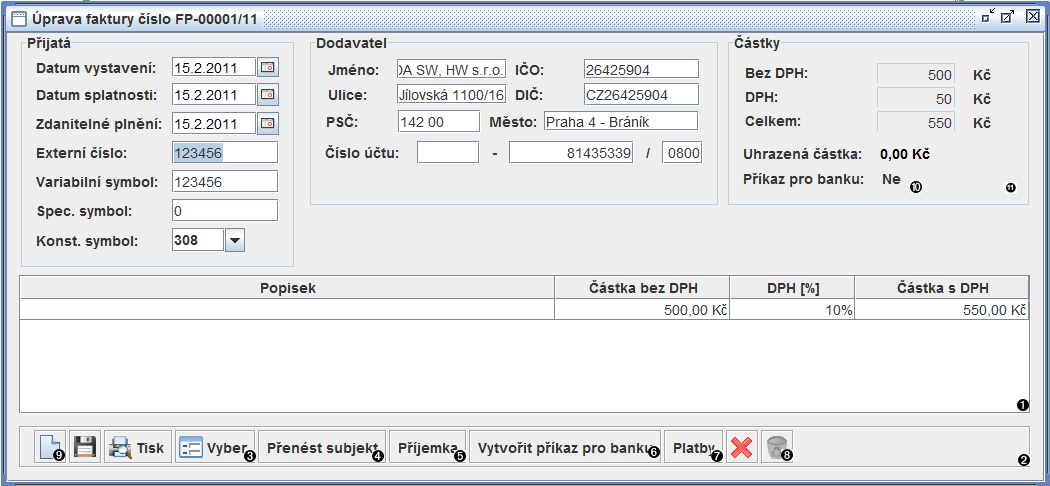Open calendar picker for Datum splatnosti

coord(268,96)
